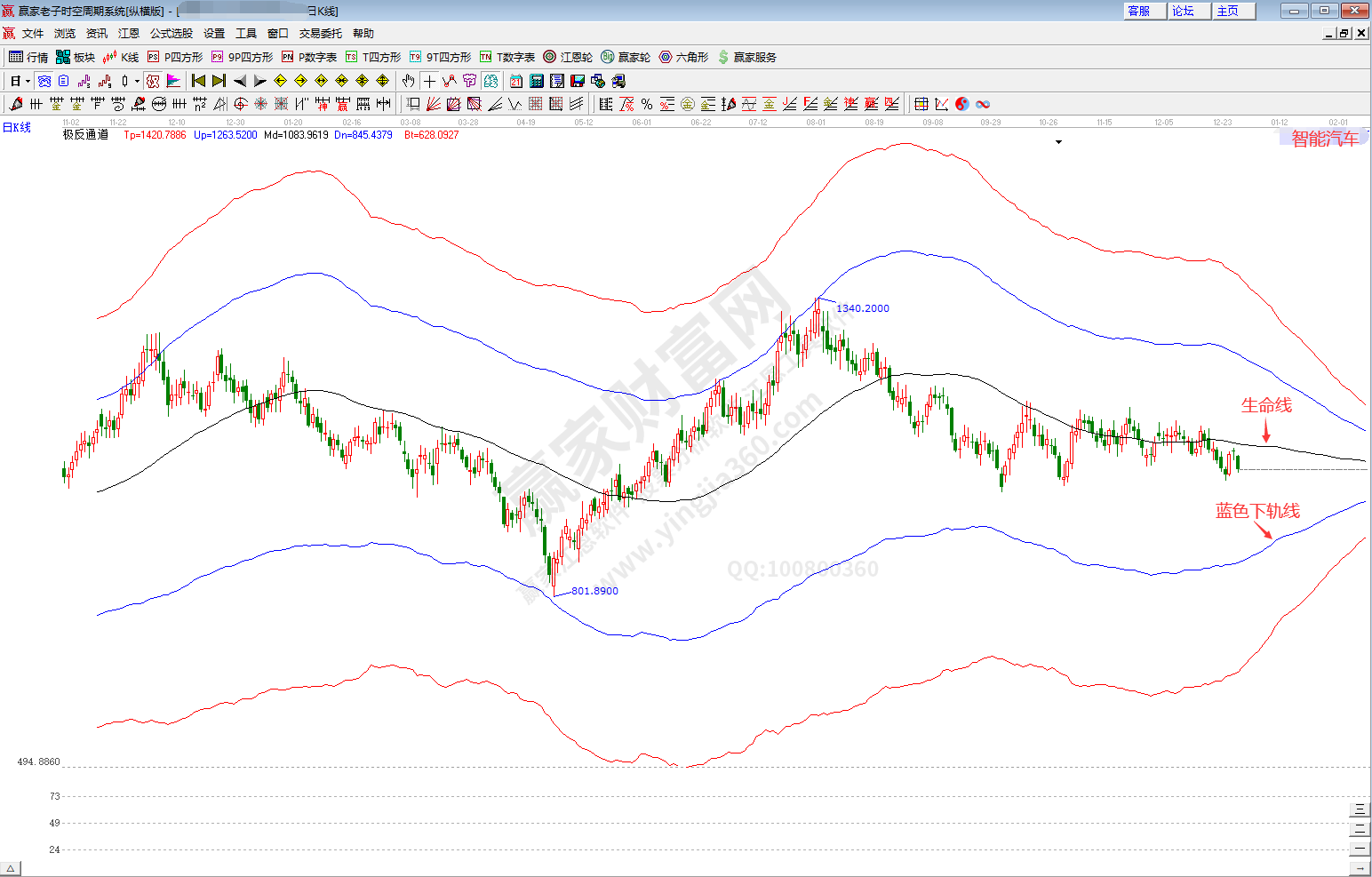The width and height of the screenshot is (1372, 877).
Task: Jump to the first bar with the skip-to-start arrow
Action: click(198, 81)
